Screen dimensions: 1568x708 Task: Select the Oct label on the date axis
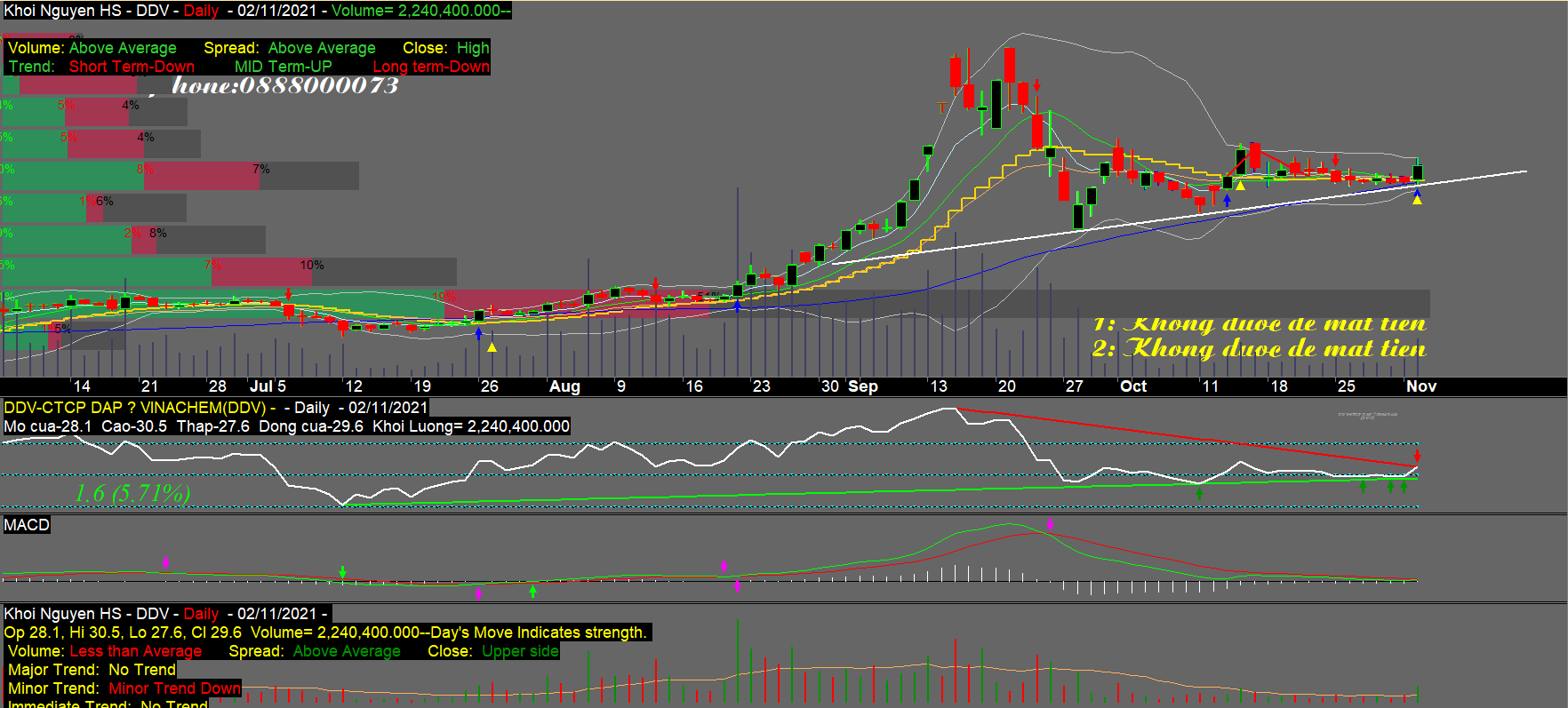click(x=1132, y=386)
